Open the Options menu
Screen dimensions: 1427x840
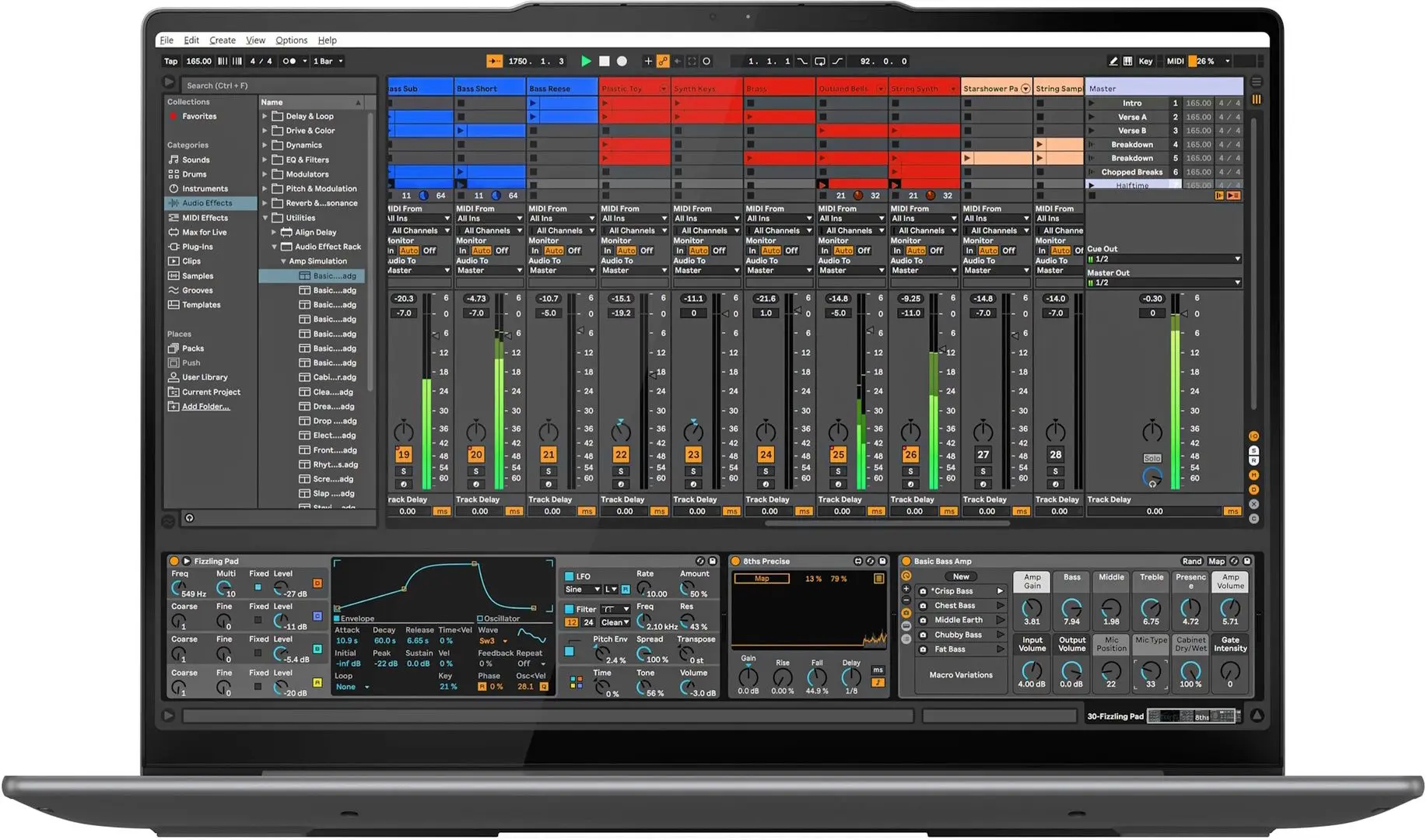click(x=291, y=40)
